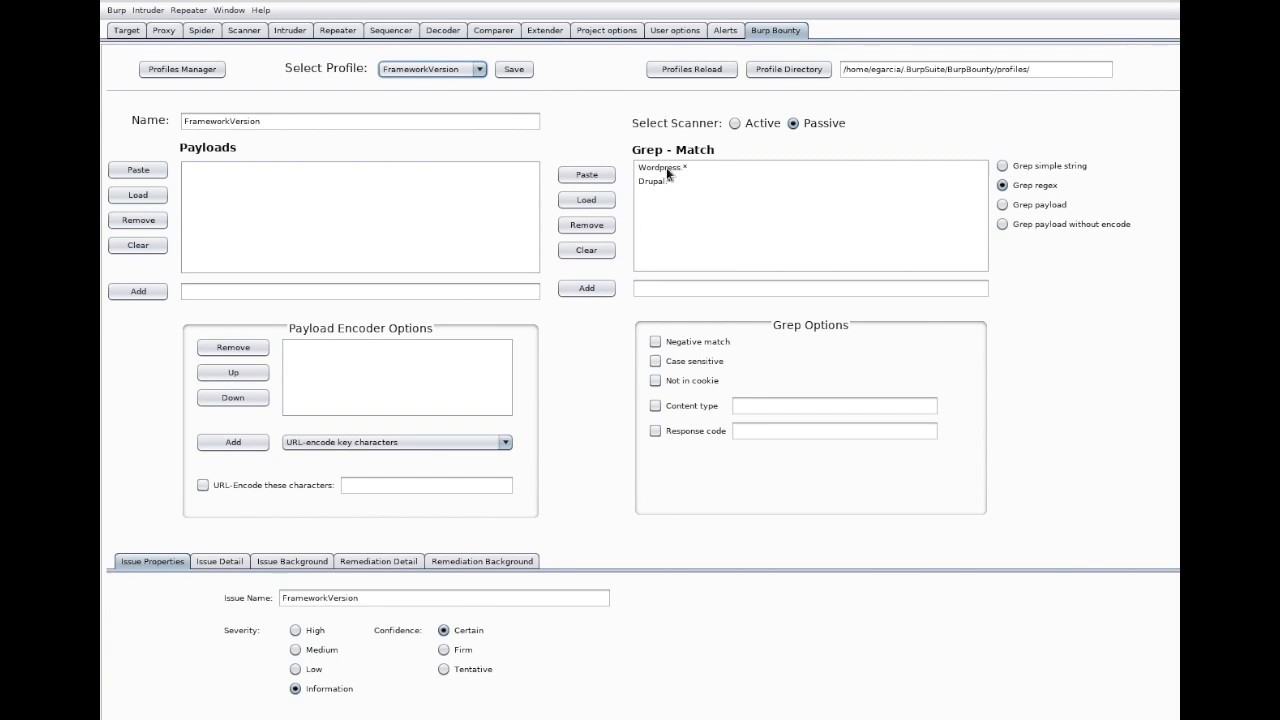Viewport: 1280px width, 720px height.
Task: Set severity to Medium
Action: (295, 650)
